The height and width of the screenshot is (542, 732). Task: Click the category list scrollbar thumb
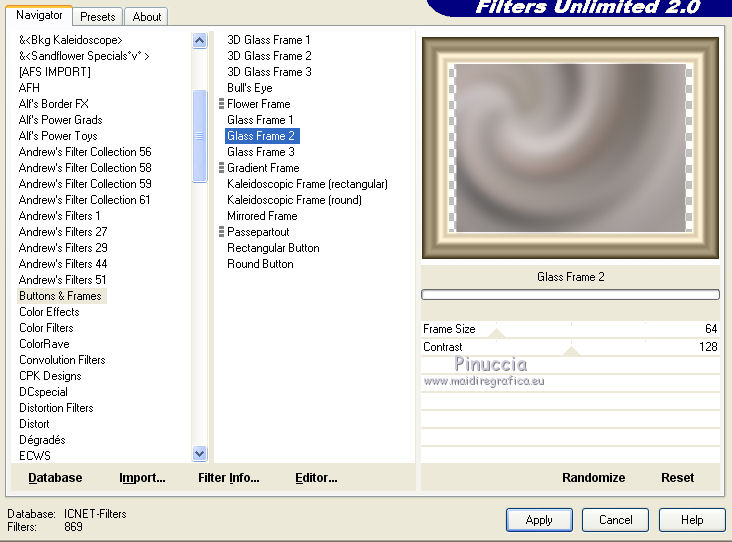[199, 136]
